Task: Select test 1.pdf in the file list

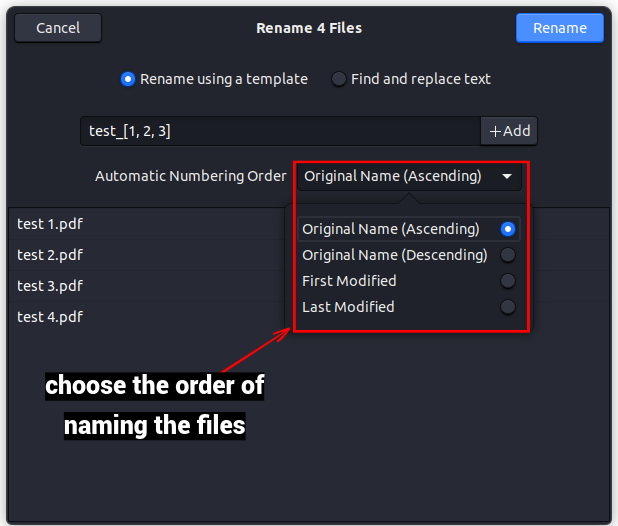Action: coord(50,224)
